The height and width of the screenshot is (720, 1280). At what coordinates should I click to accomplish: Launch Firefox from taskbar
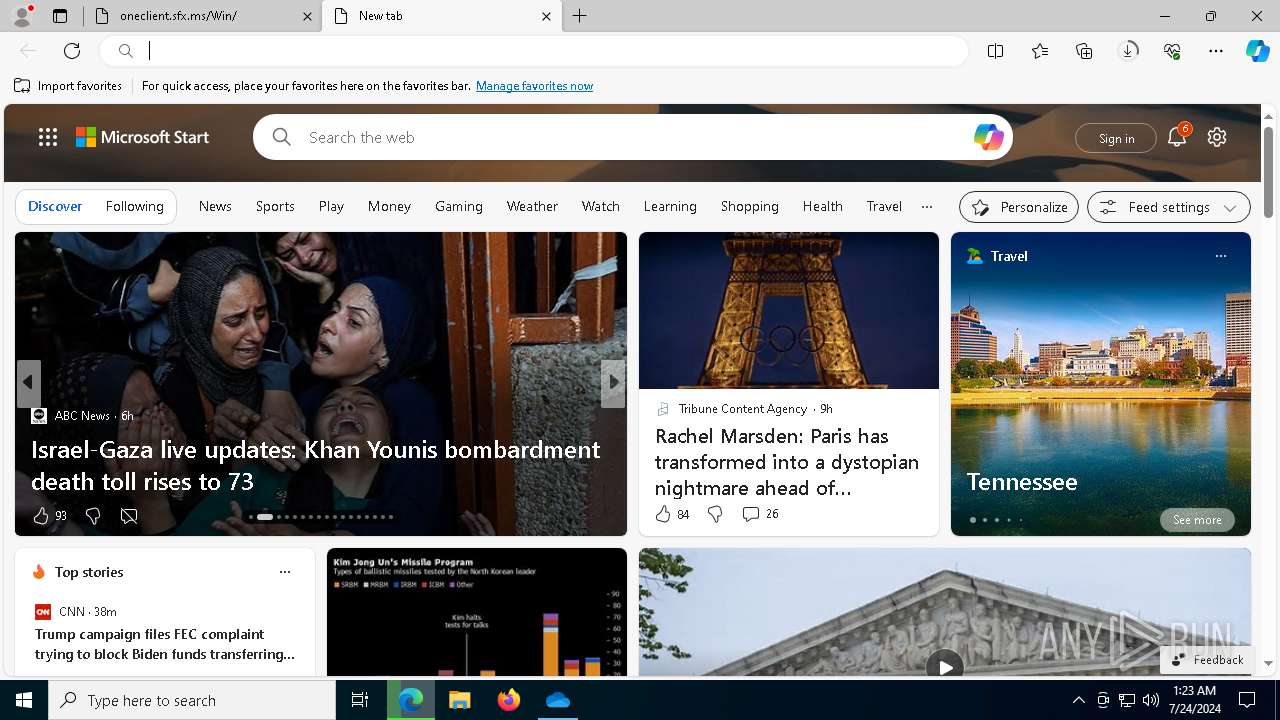point(508,700)
